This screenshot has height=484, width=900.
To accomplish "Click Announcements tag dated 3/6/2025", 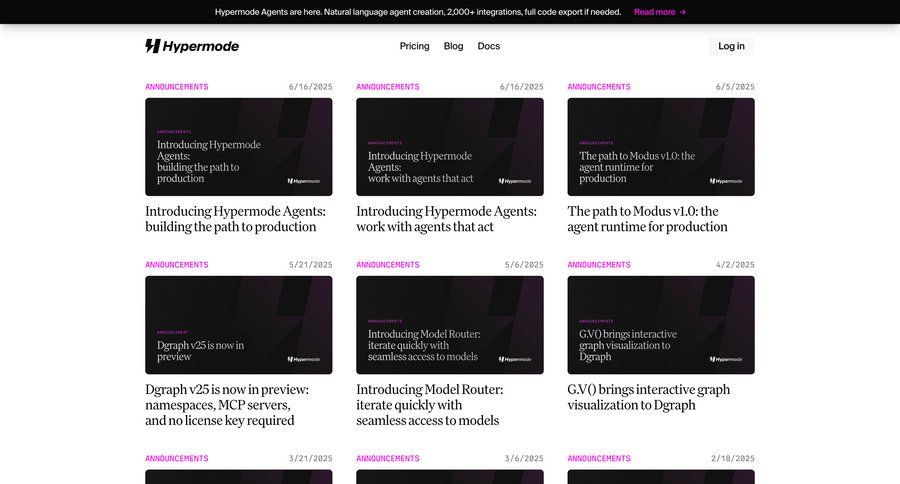I will click(x=388, y=458).
